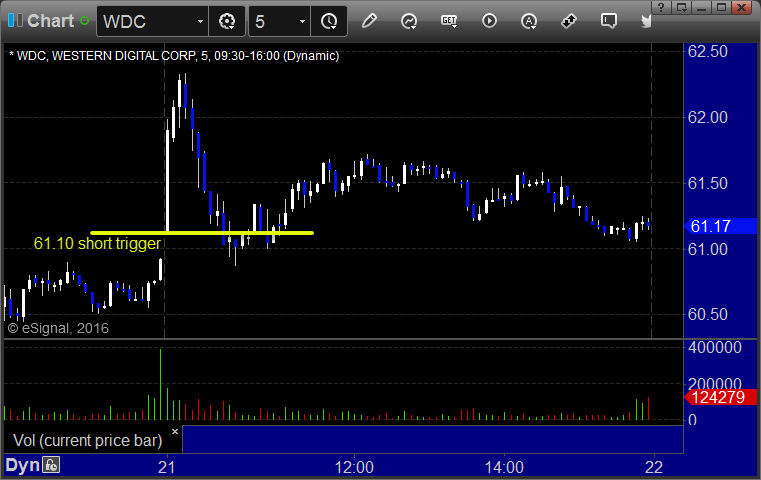Click the Vol (current price bar) label
761x480 pixels.
(87, 440)
